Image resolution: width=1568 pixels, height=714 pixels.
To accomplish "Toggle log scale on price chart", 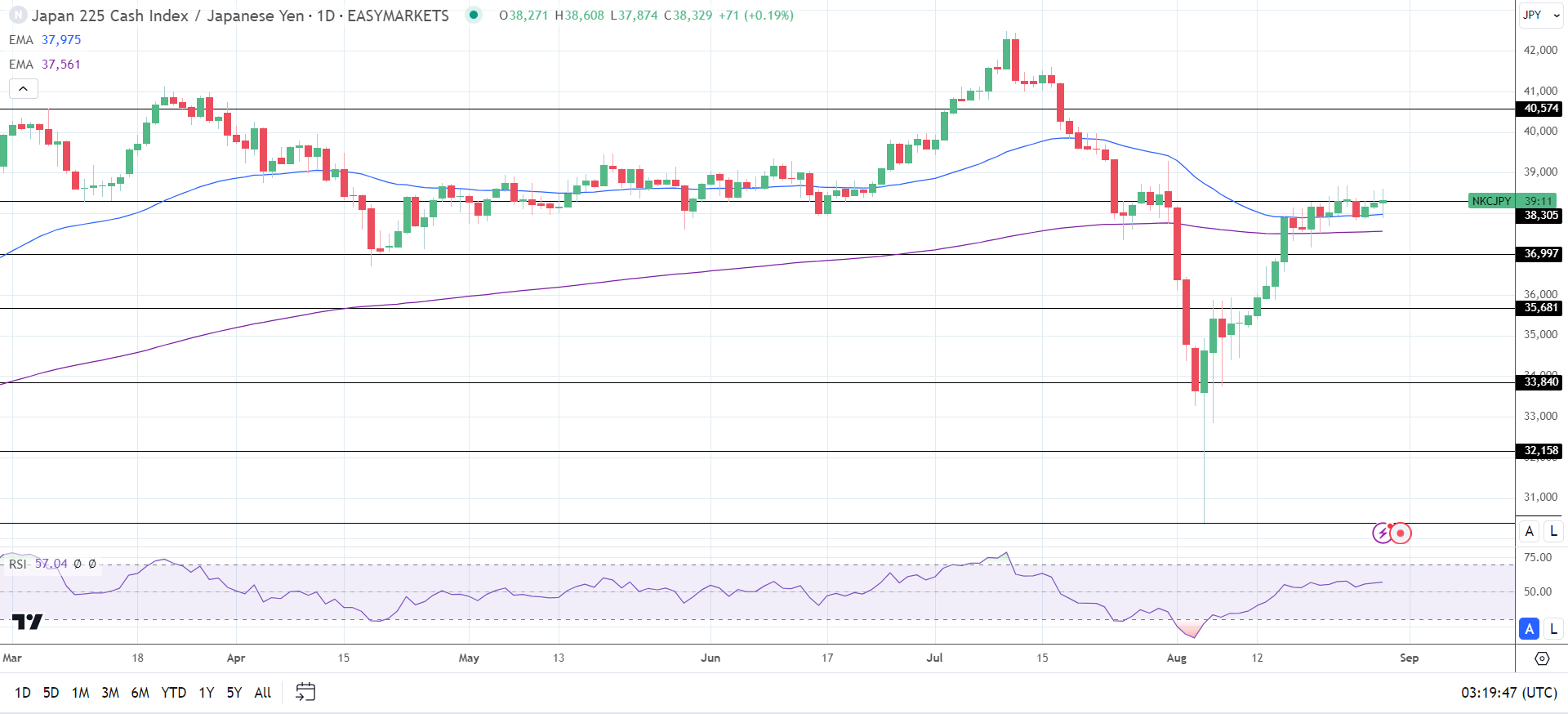I will pyautogui.click(x=1553, y=531).
